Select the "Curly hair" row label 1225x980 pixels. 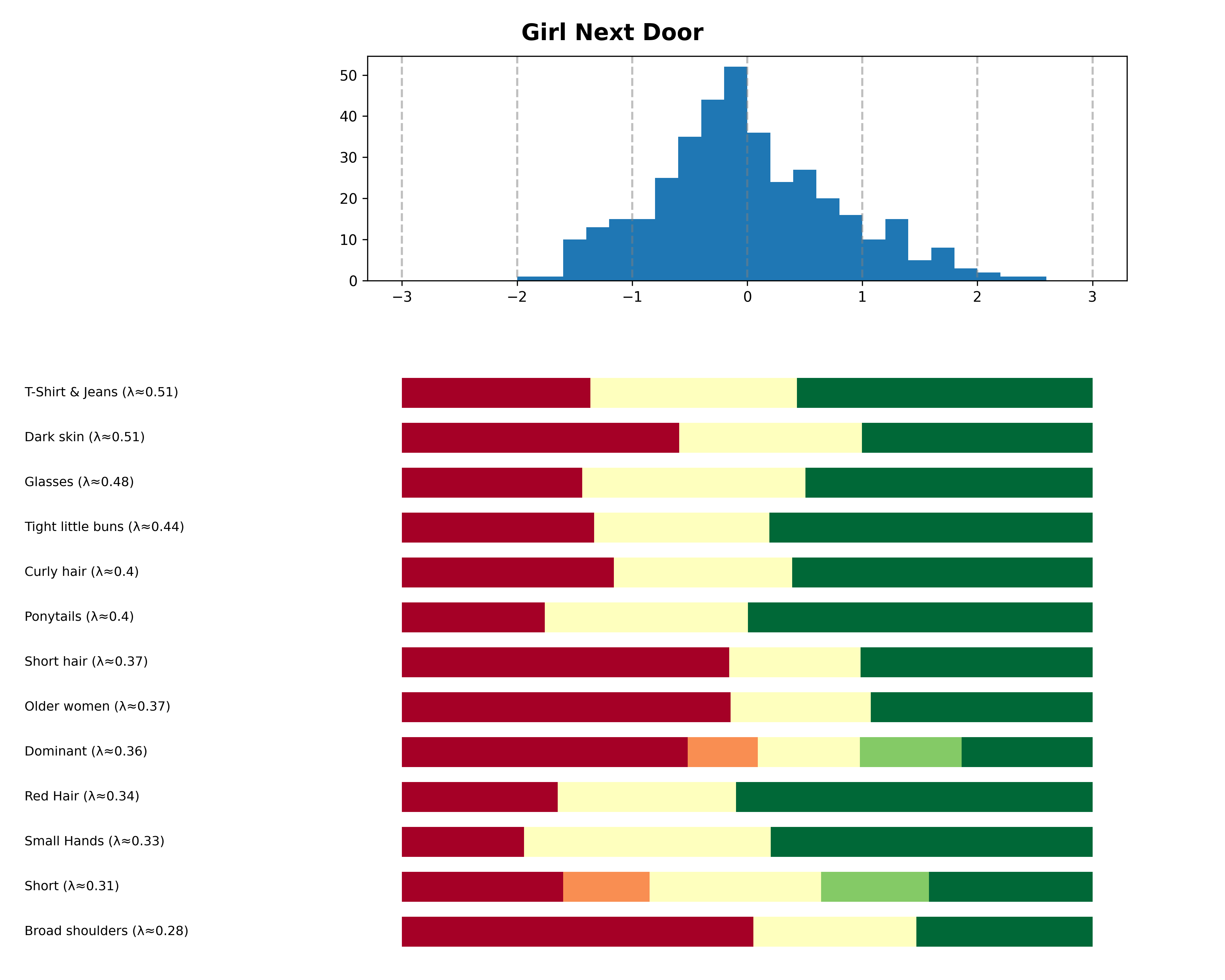(81, 571)
